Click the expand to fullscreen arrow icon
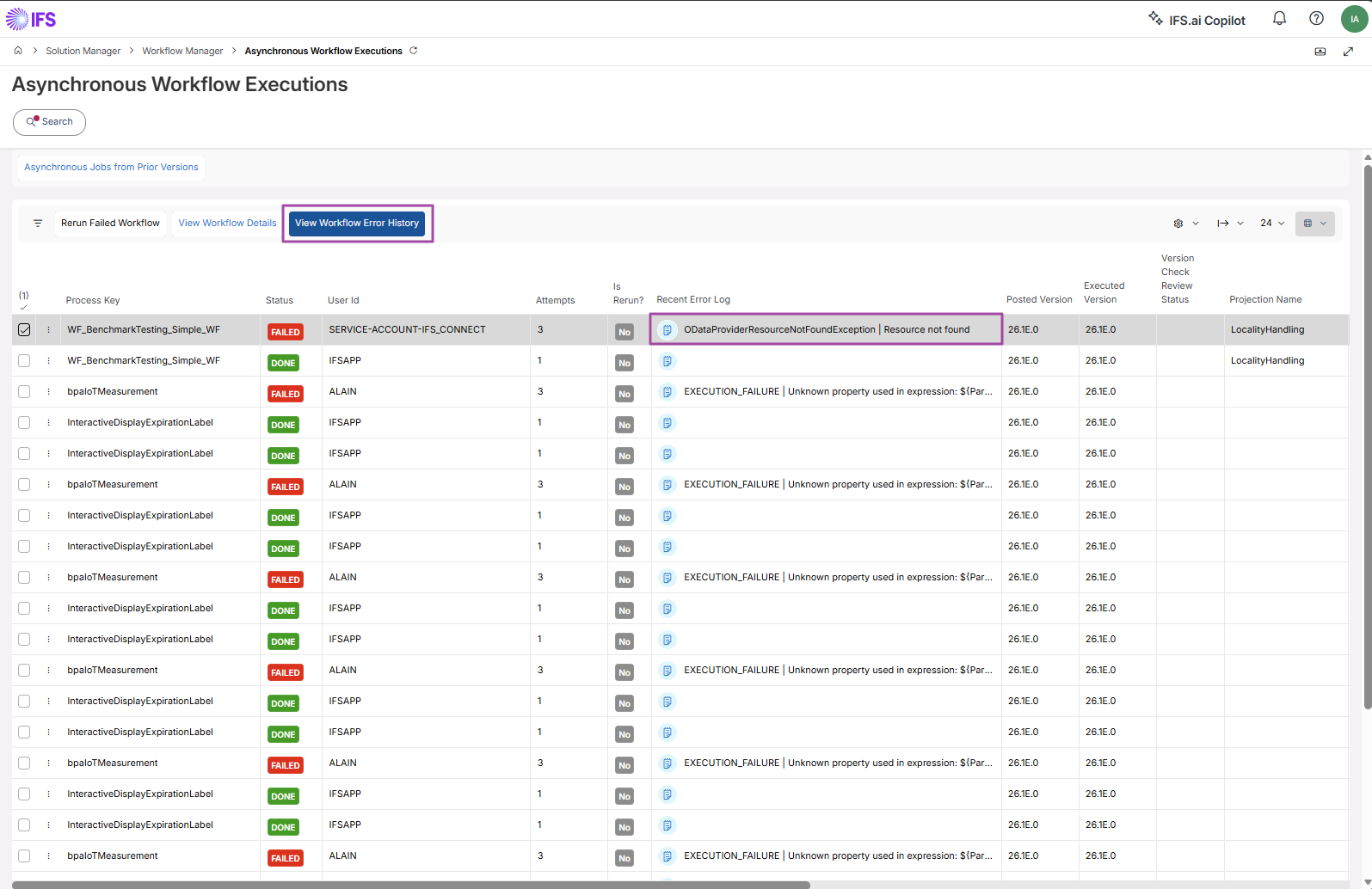Viewport: 1372px width, 889px height. pos(1348,52)
